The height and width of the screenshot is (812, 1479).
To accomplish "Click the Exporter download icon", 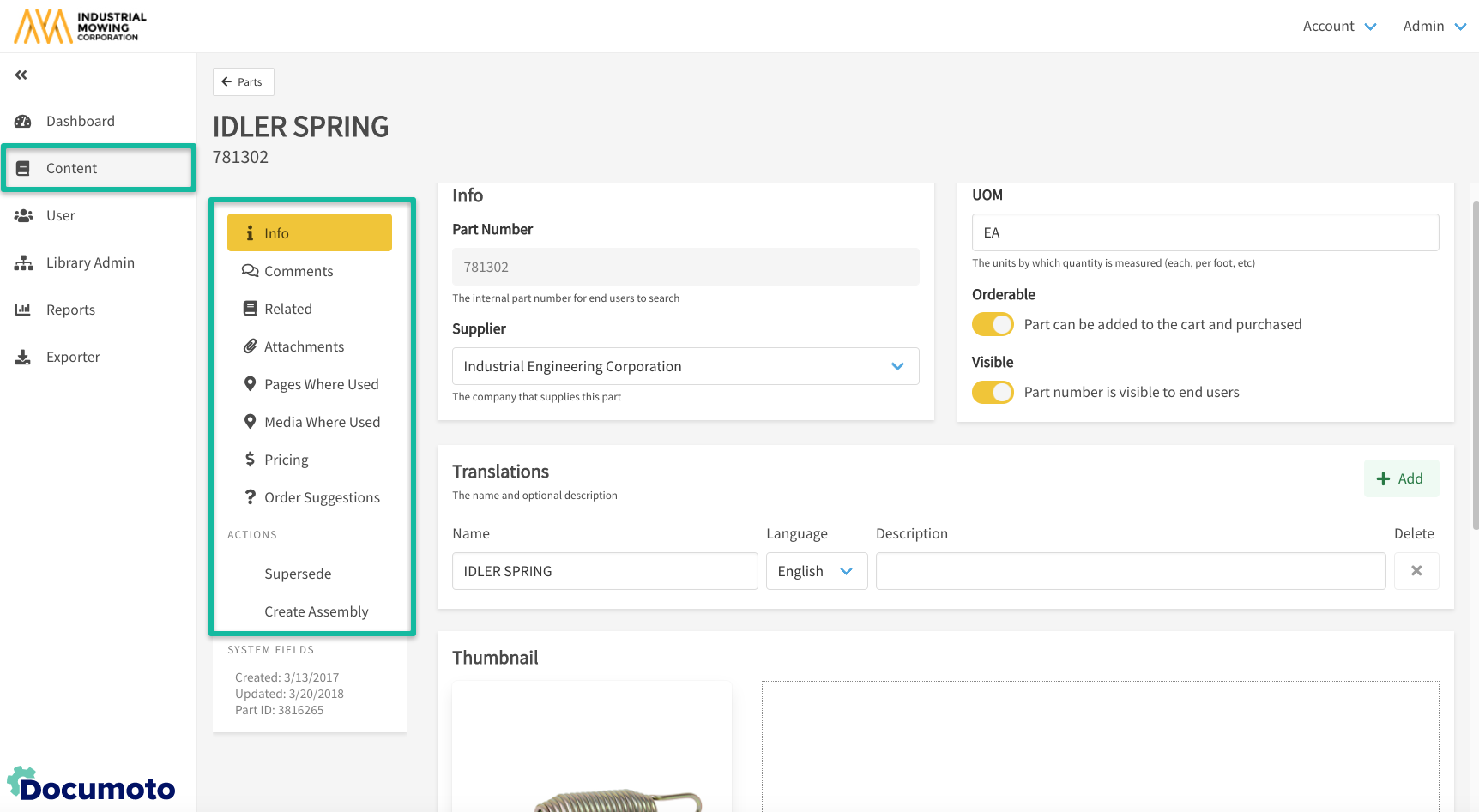I will 23,358.
